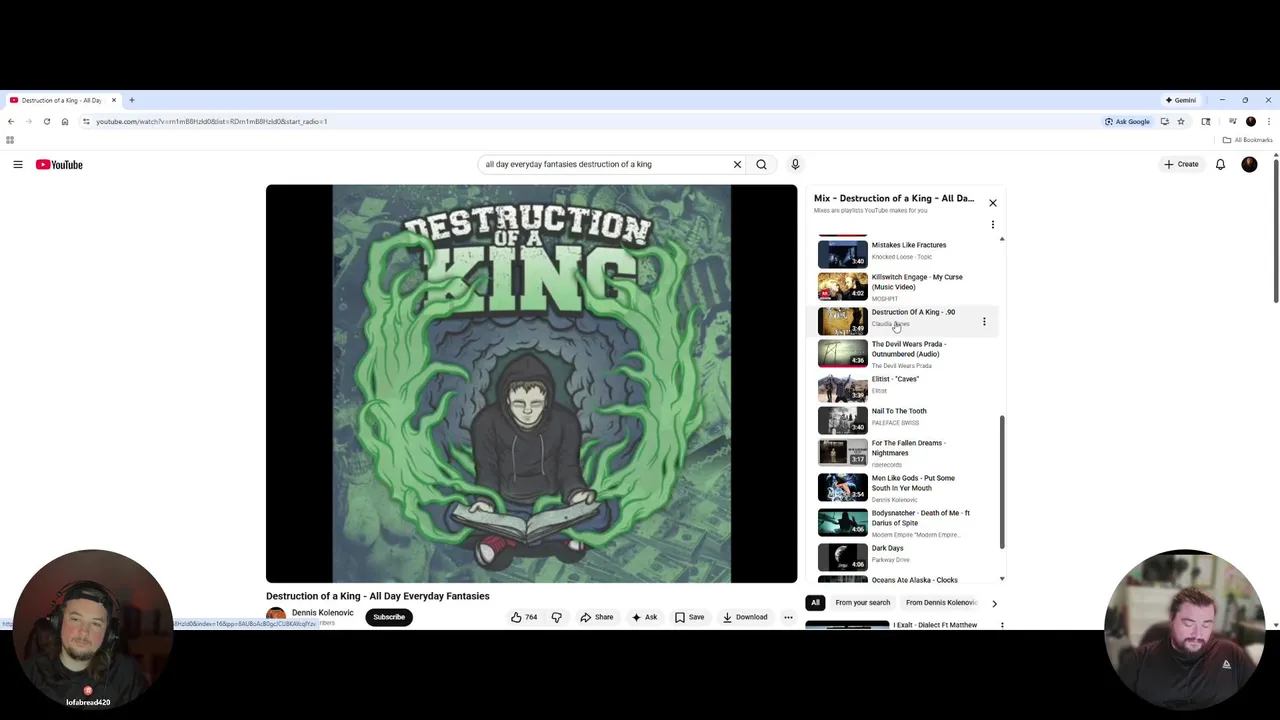Open Chrome's three-dot menu
The width and height of the screenshot is (1280, 720).
tap(1268, 121)
